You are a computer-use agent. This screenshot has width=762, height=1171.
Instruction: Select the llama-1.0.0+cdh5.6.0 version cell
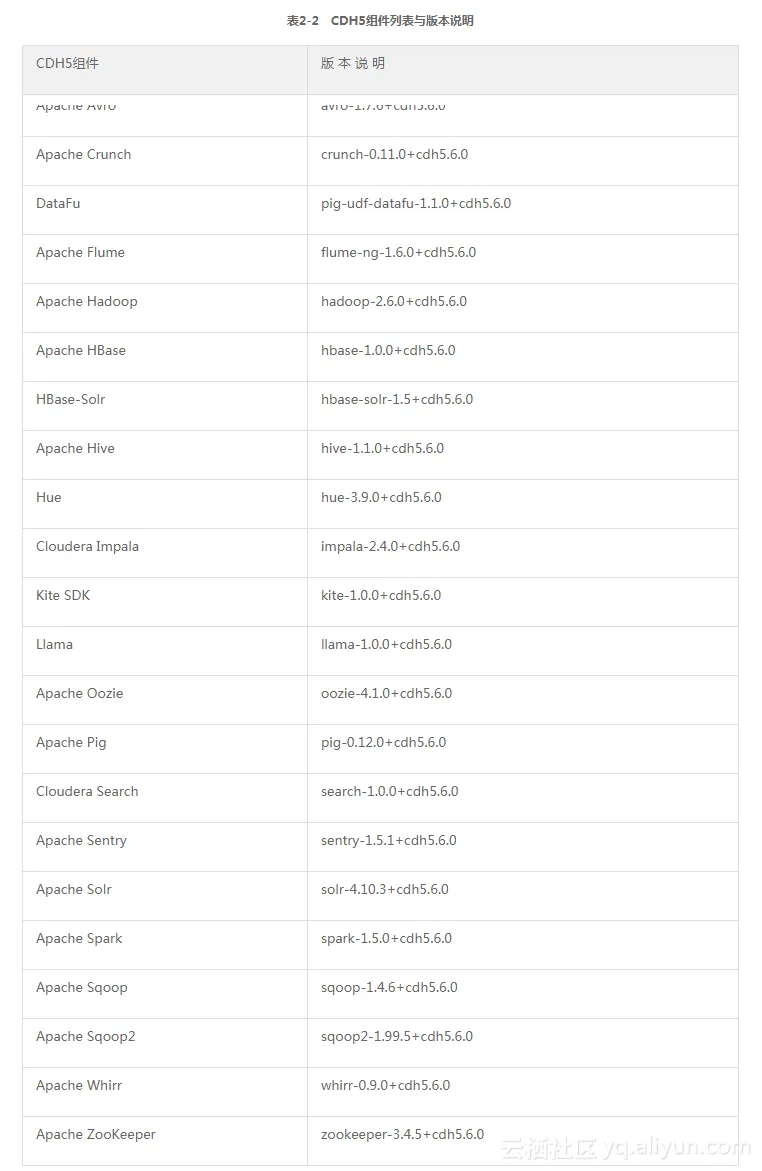(x=386, y=645)
